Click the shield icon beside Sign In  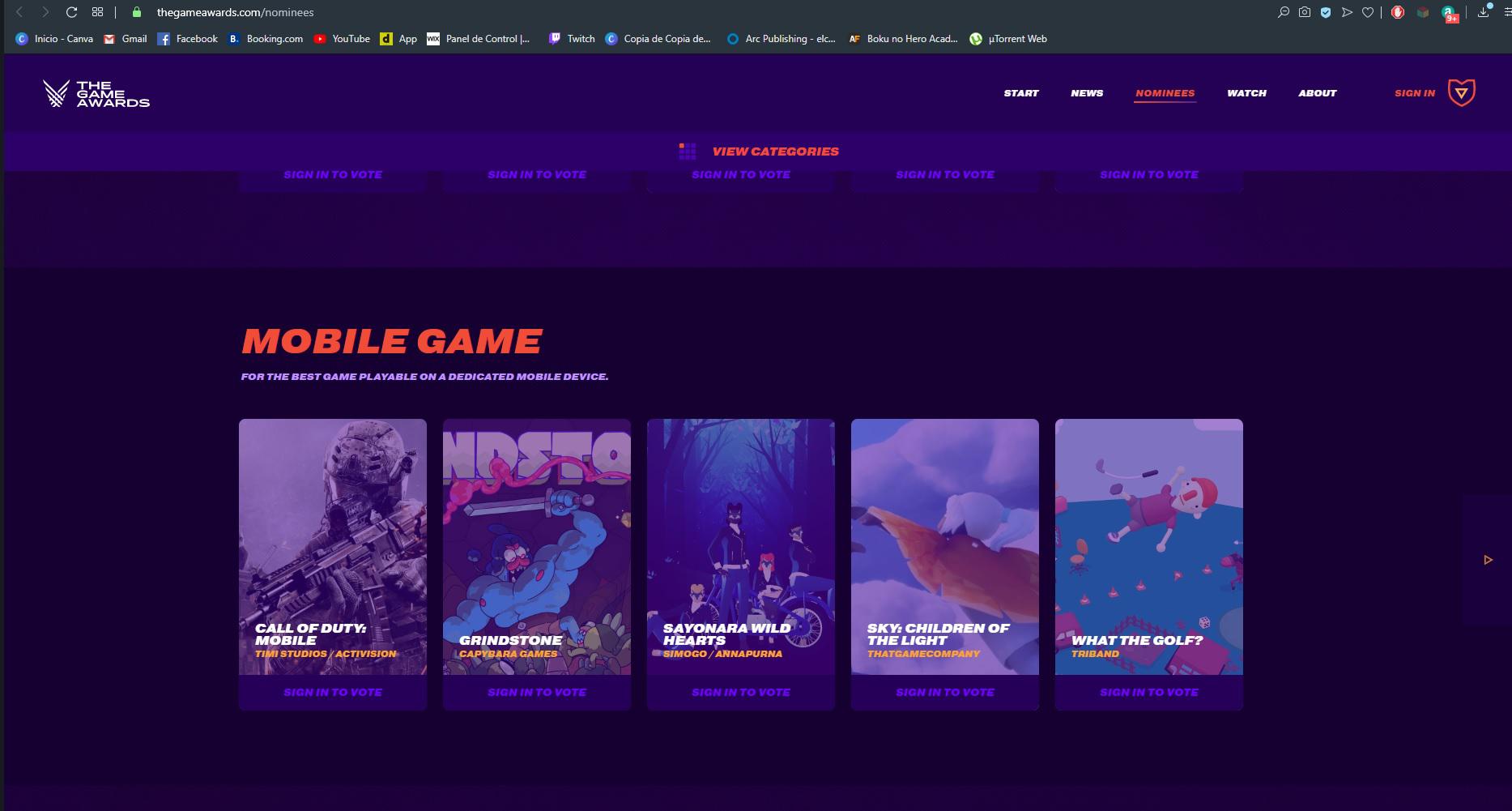[1461, 93]
